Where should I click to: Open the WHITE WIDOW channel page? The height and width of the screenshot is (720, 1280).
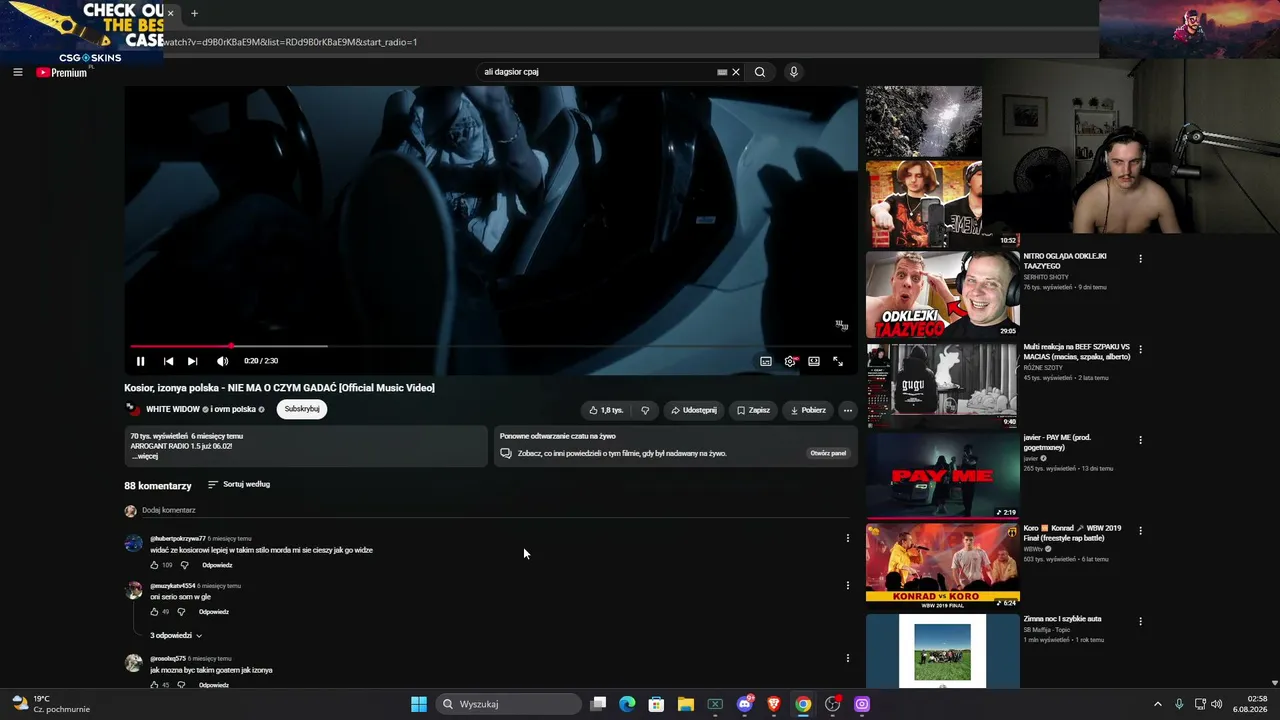[173, 409]
